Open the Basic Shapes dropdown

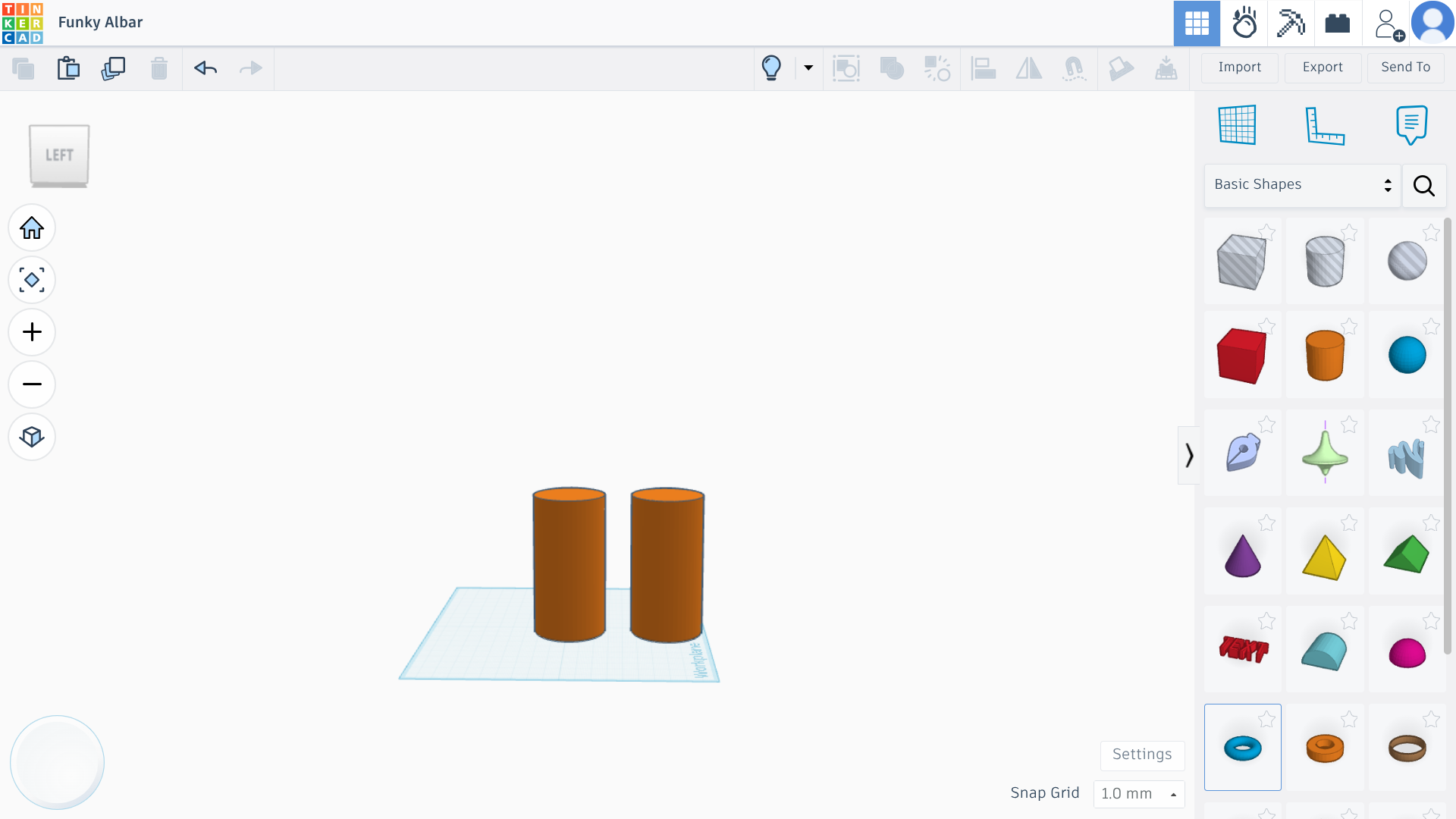[1302, 185]
